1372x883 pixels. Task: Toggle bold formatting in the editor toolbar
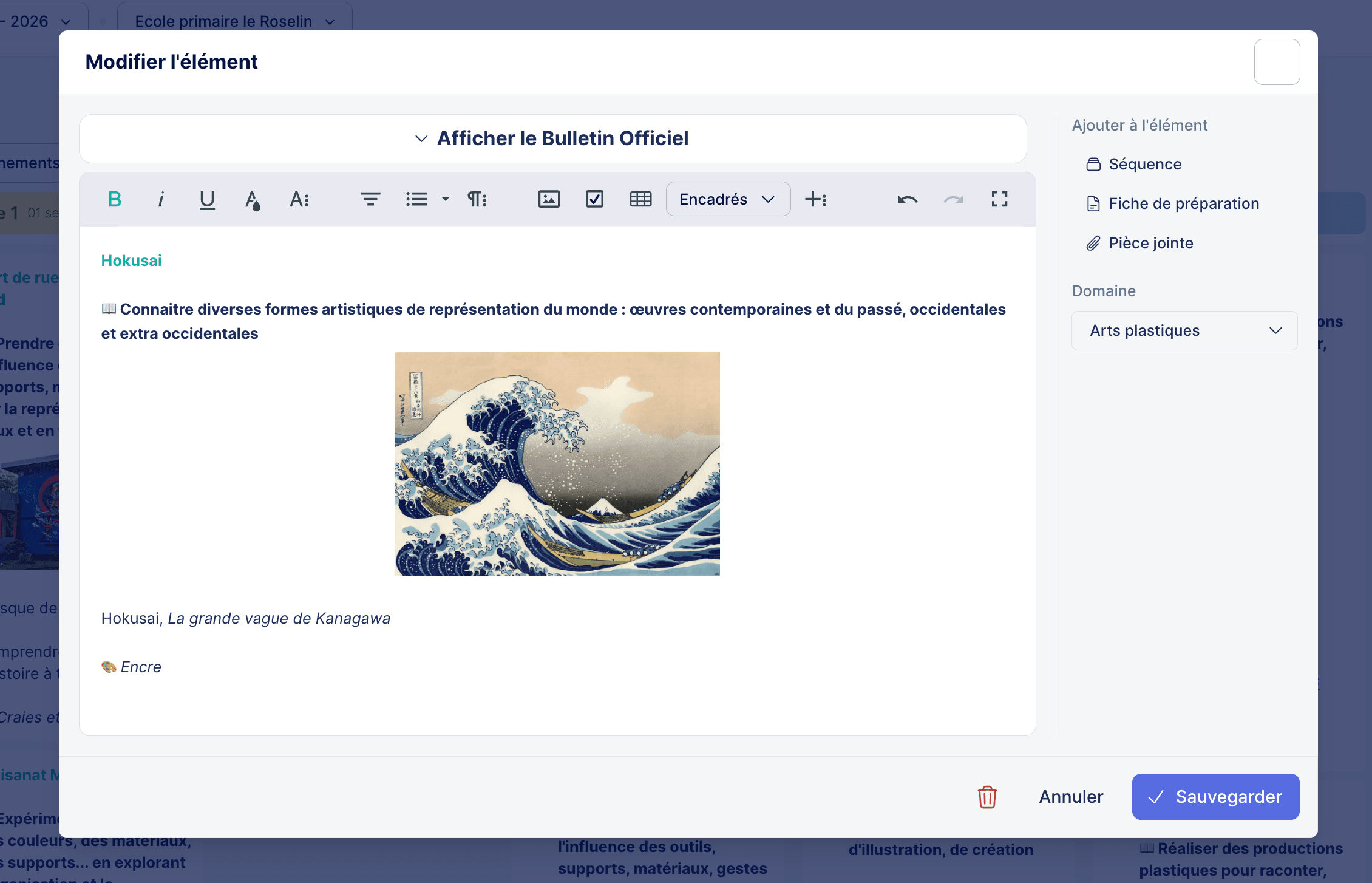[x=114, y=199]
